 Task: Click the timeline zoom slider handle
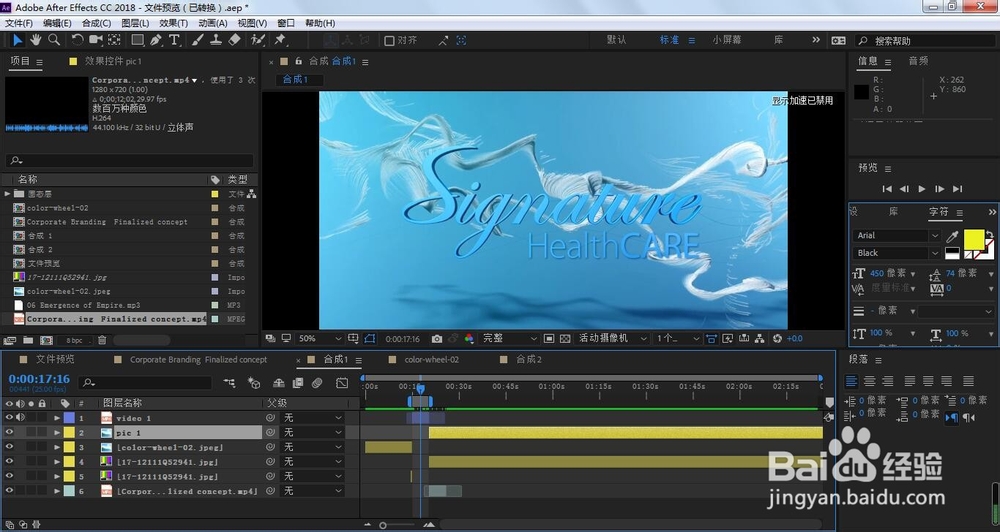tap(383, 526)
